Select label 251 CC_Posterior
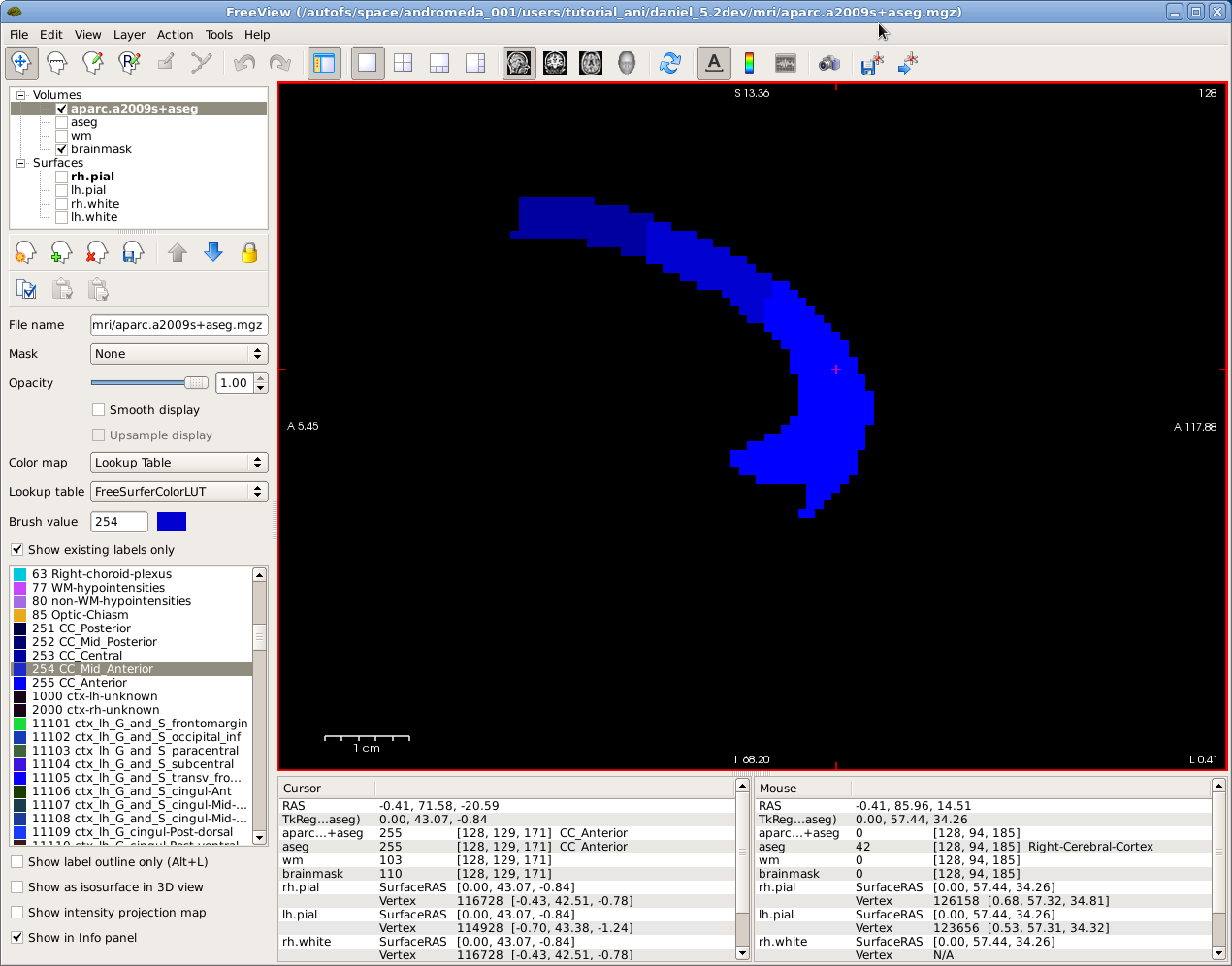Screen dimensions: 1232x966 coord(131,628)
